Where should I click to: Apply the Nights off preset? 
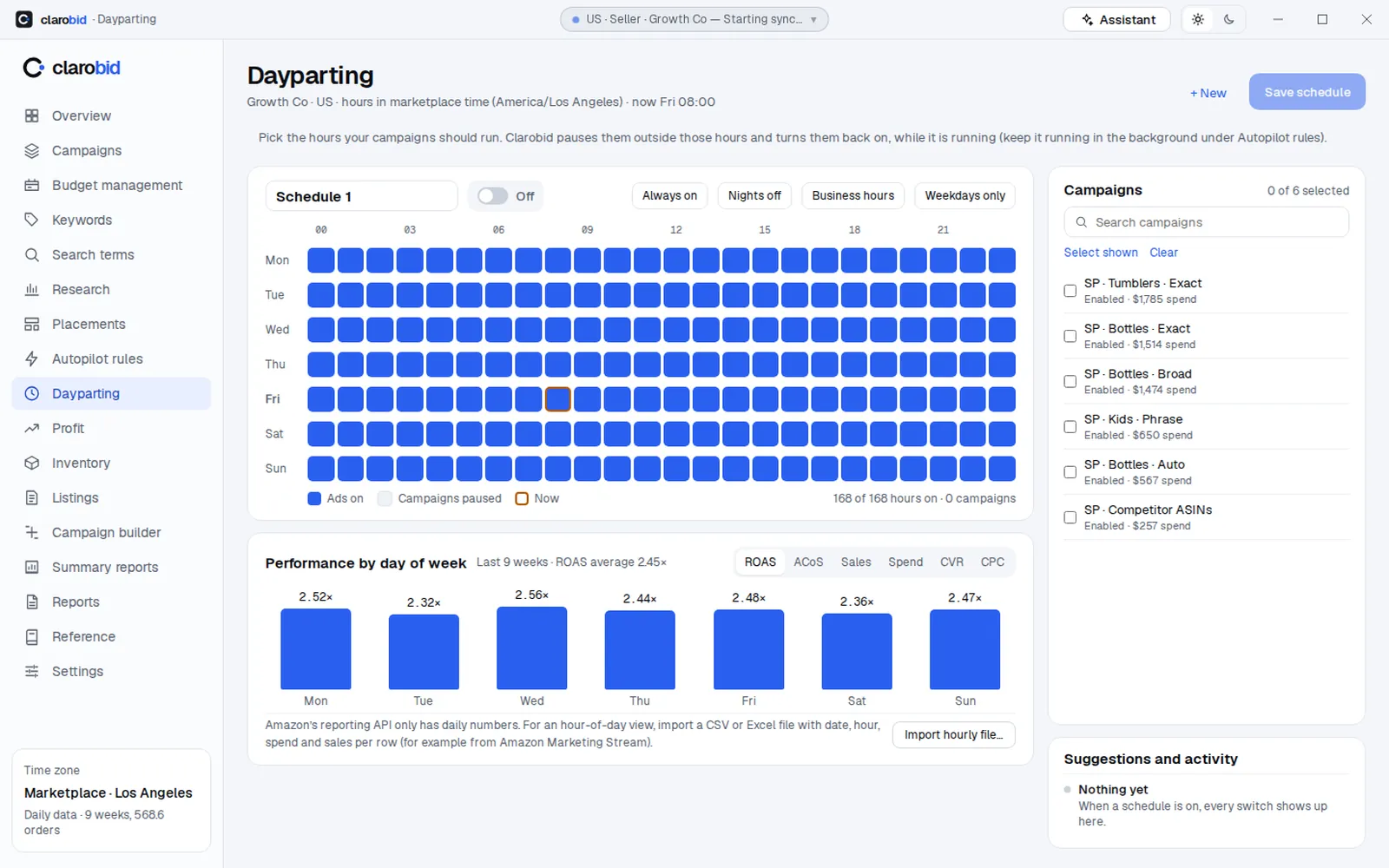coord(754,195)
